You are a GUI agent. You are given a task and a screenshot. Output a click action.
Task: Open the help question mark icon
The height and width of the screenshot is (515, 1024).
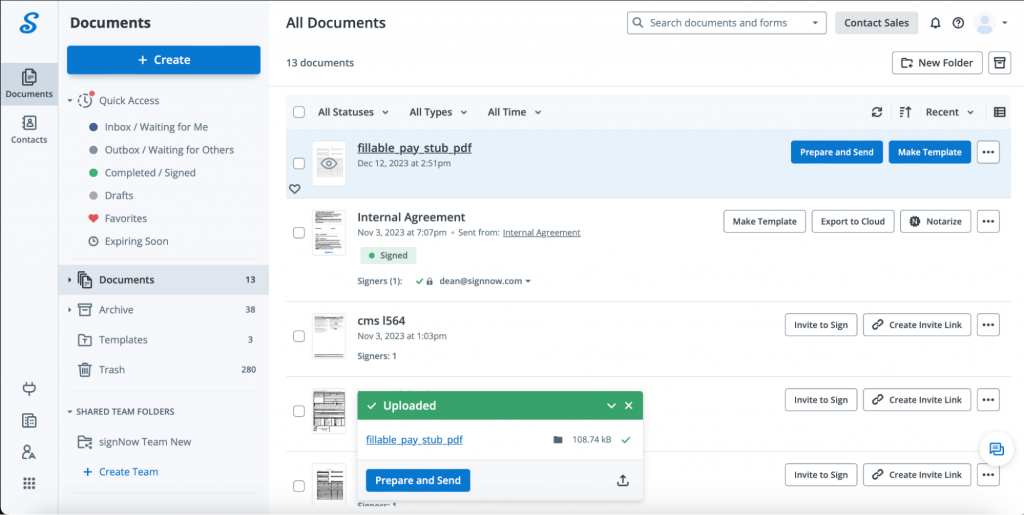[958, 23]
